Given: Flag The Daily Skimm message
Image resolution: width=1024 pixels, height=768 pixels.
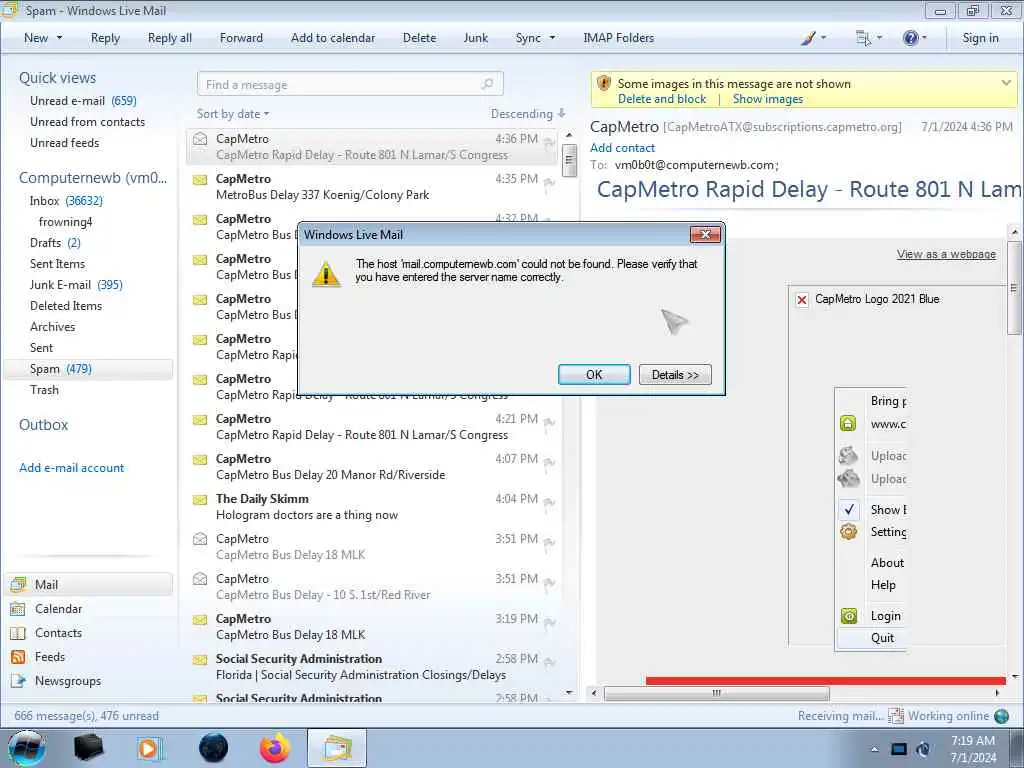Looking at the screenshot, I should point(550,502).
